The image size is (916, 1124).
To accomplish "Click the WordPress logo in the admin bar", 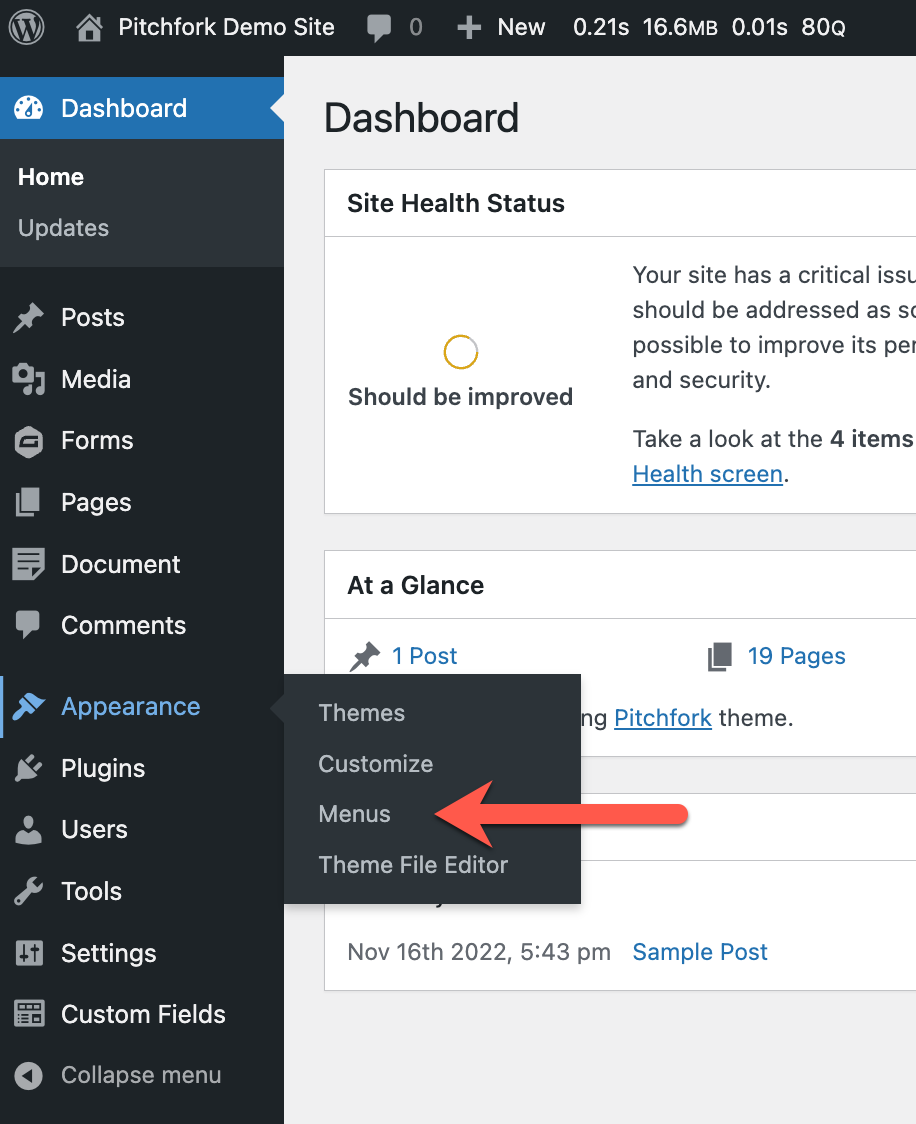I will [26, 27].
